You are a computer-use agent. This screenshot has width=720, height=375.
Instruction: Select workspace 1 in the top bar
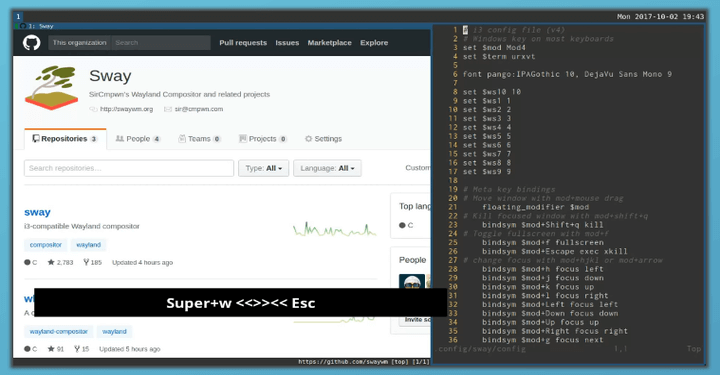[x=18, y=17]
